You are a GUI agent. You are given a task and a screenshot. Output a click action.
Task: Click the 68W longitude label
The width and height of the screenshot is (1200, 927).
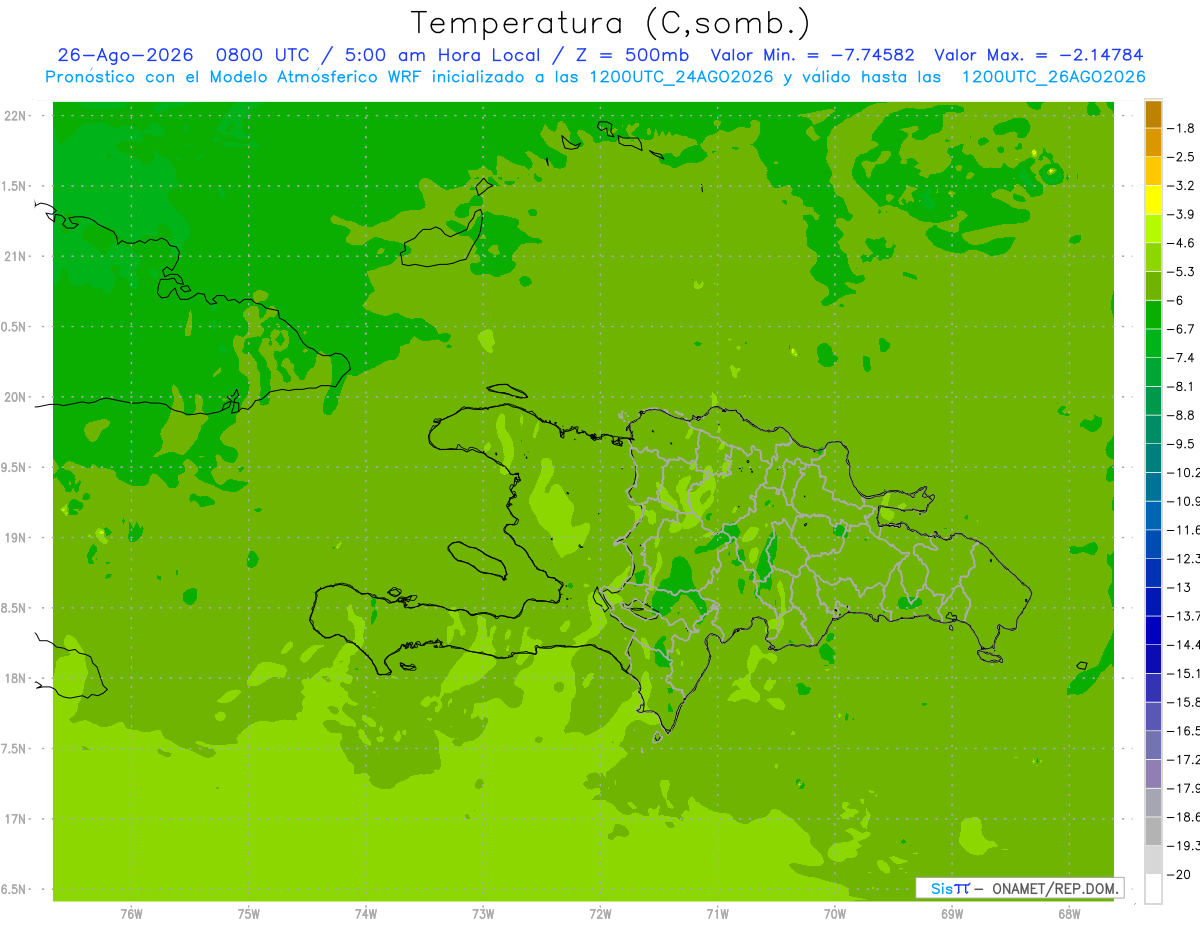click(x=1069, y=913)
